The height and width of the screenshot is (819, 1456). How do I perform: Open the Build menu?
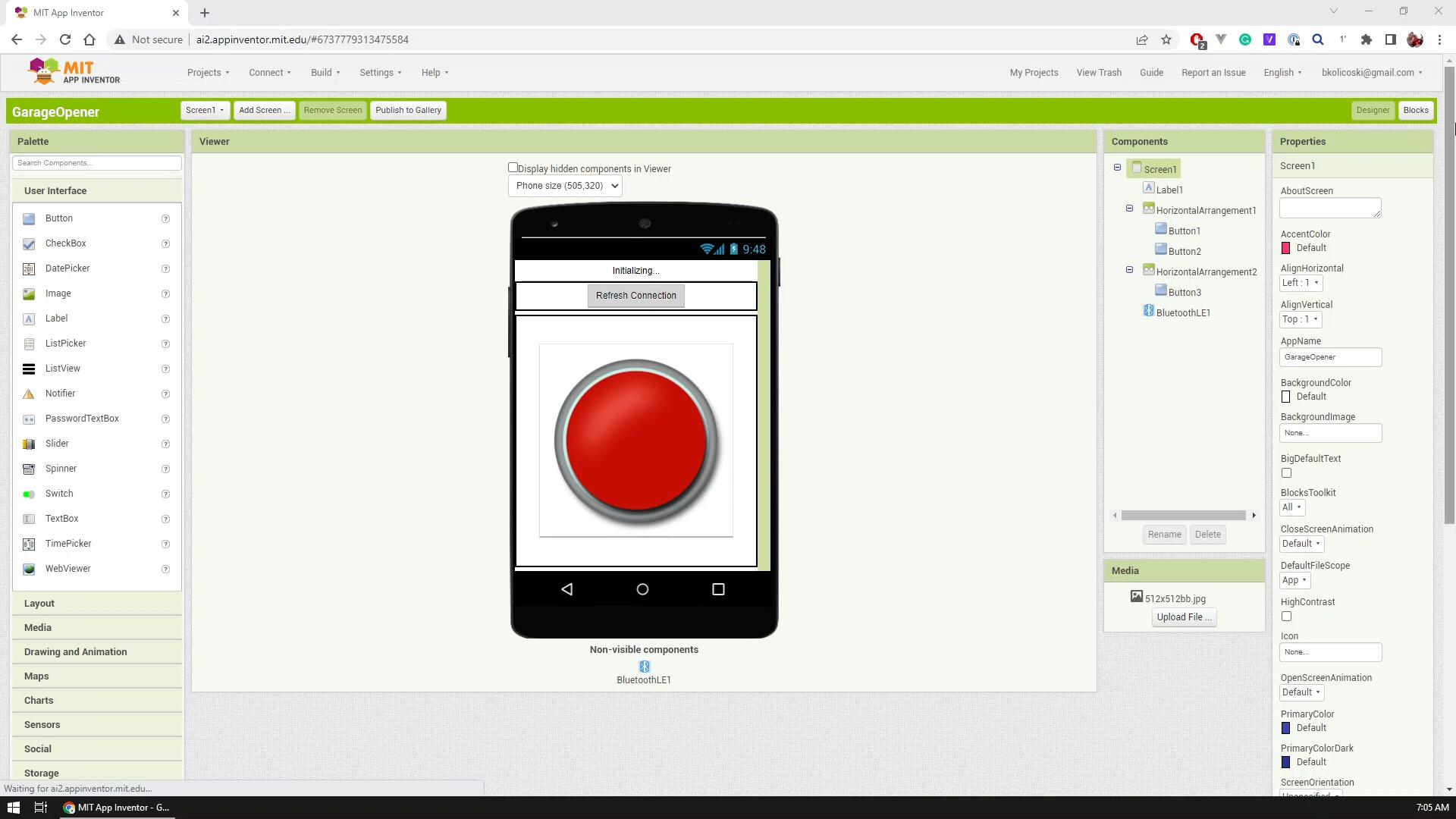pos(325,73)
